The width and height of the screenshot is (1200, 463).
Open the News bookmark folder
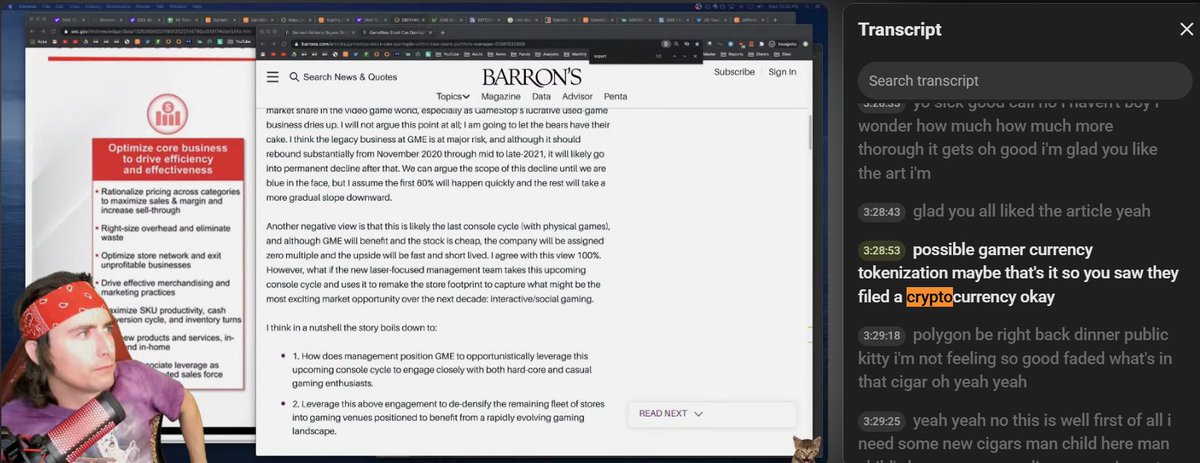(498, 55)
